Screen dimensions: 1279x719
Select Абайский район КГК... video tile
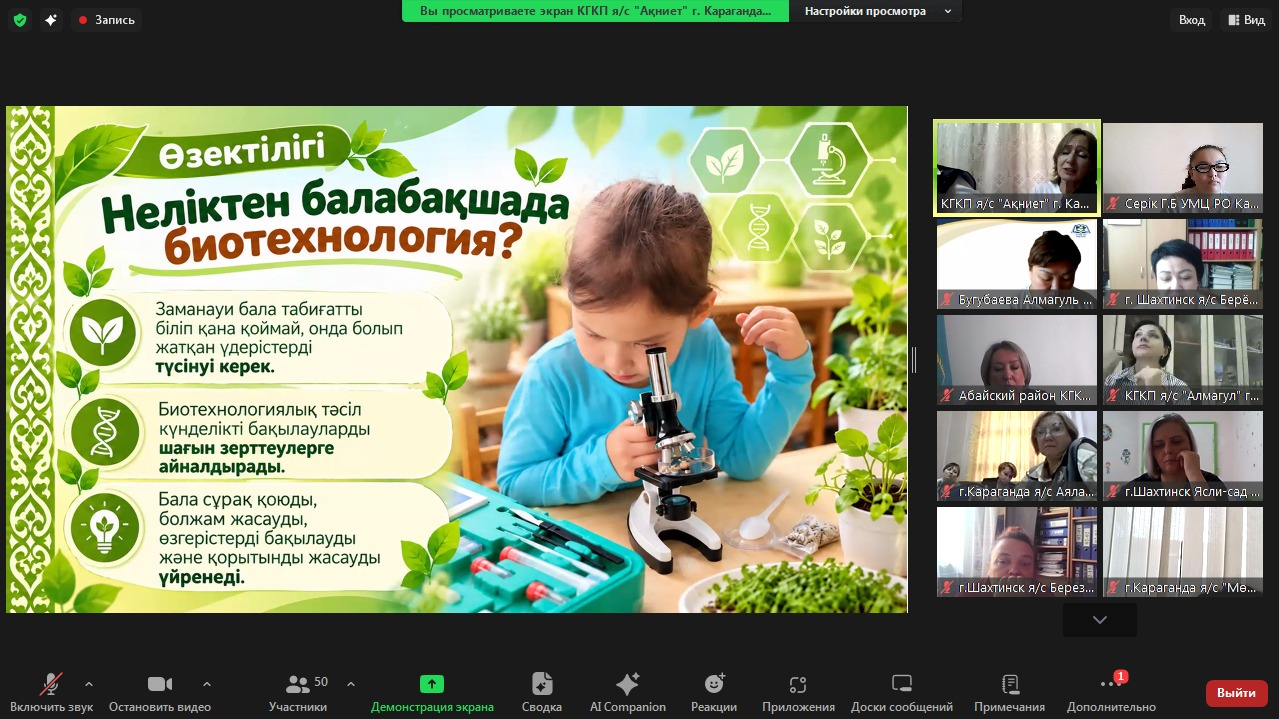point(1017,360)
